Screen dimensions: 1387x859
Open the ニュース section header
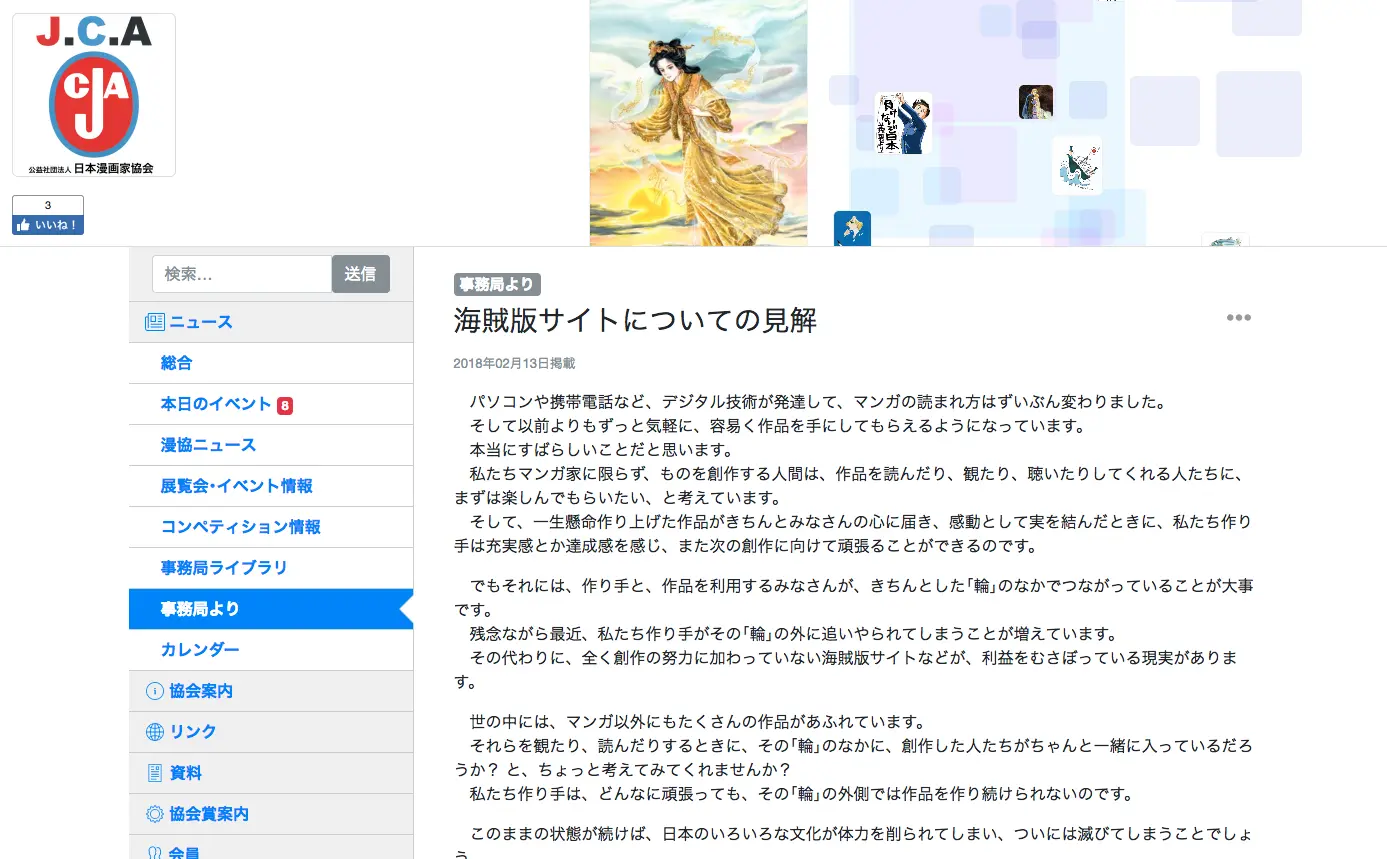(271, 322)
